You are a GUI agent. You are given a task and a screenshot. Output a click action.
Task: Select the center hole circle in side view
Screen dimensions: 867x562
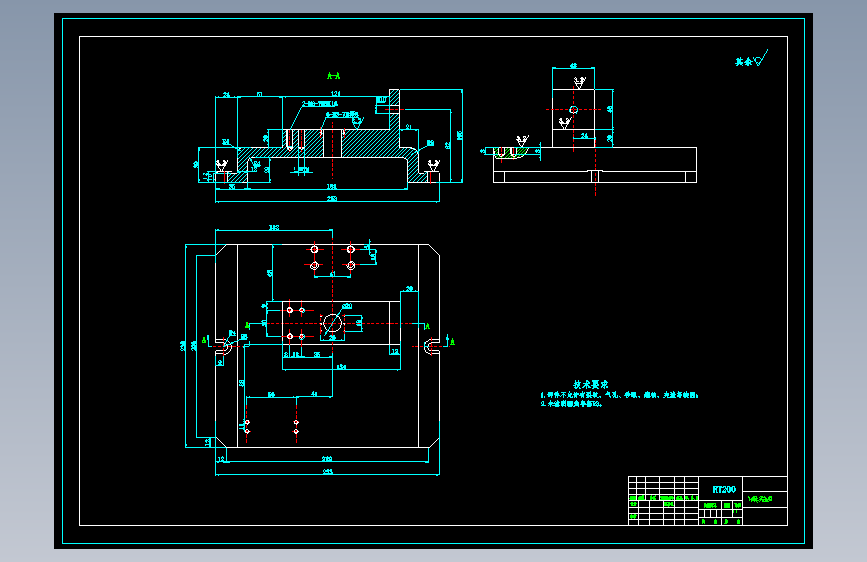[573, 110]
